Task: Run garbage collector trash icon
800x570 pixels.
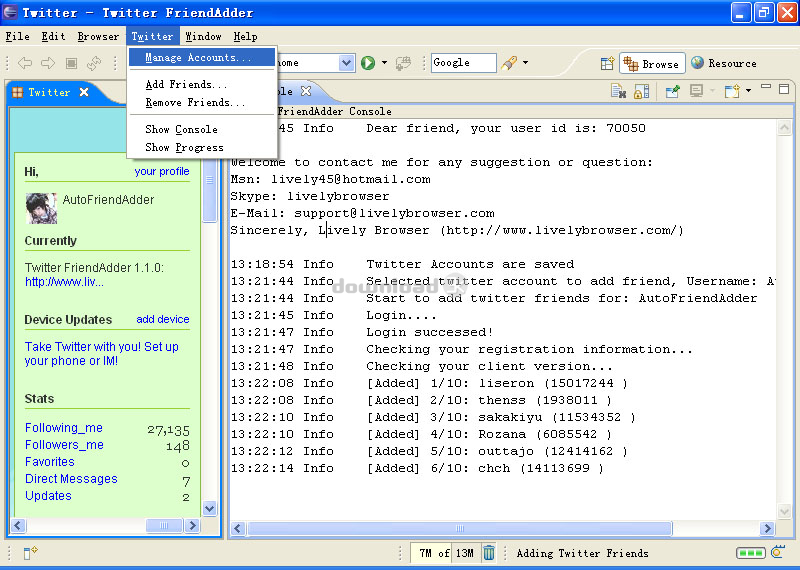Action: (x=489, y=553)
